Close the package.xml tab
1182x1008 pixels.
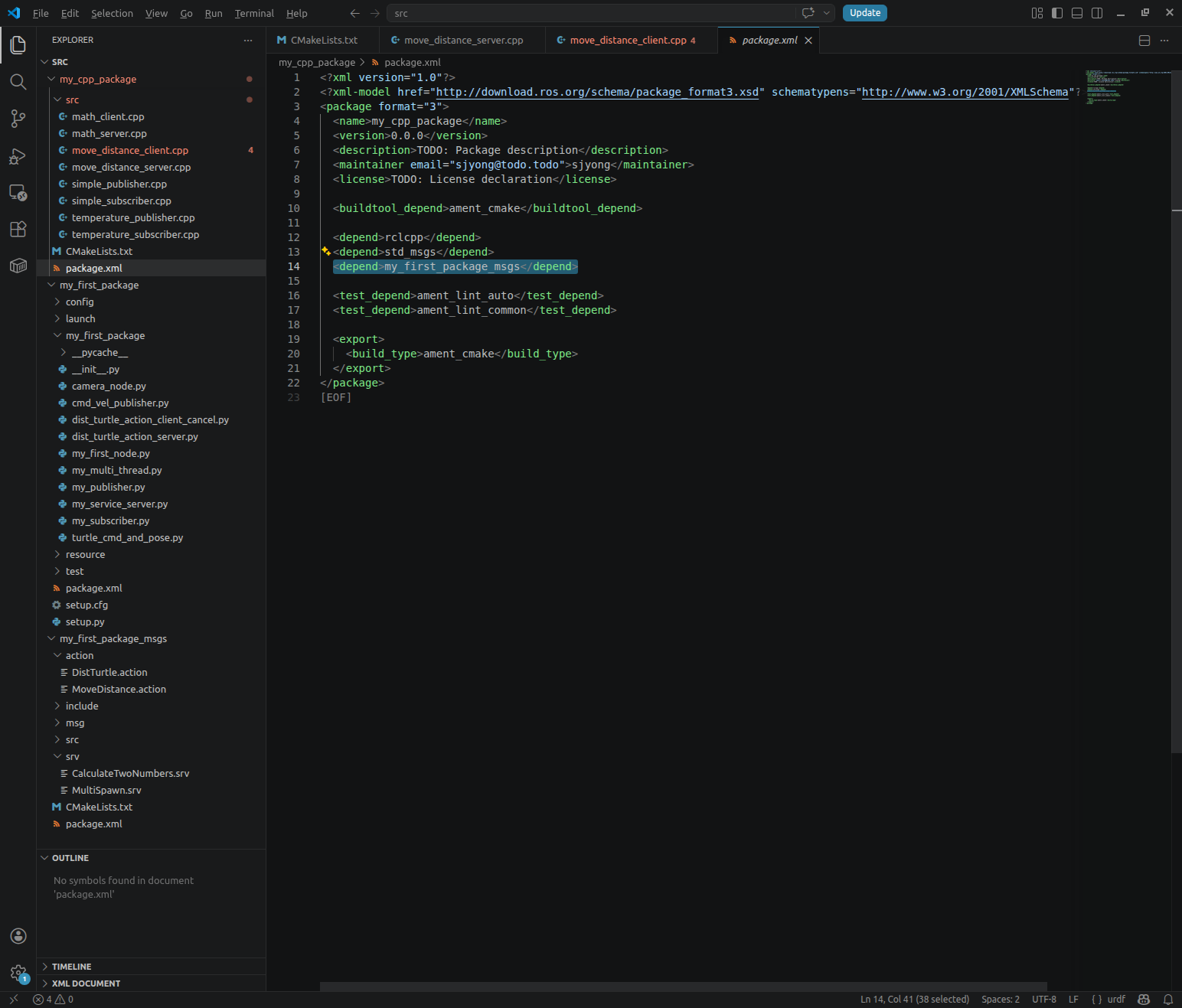click(808, 41)
